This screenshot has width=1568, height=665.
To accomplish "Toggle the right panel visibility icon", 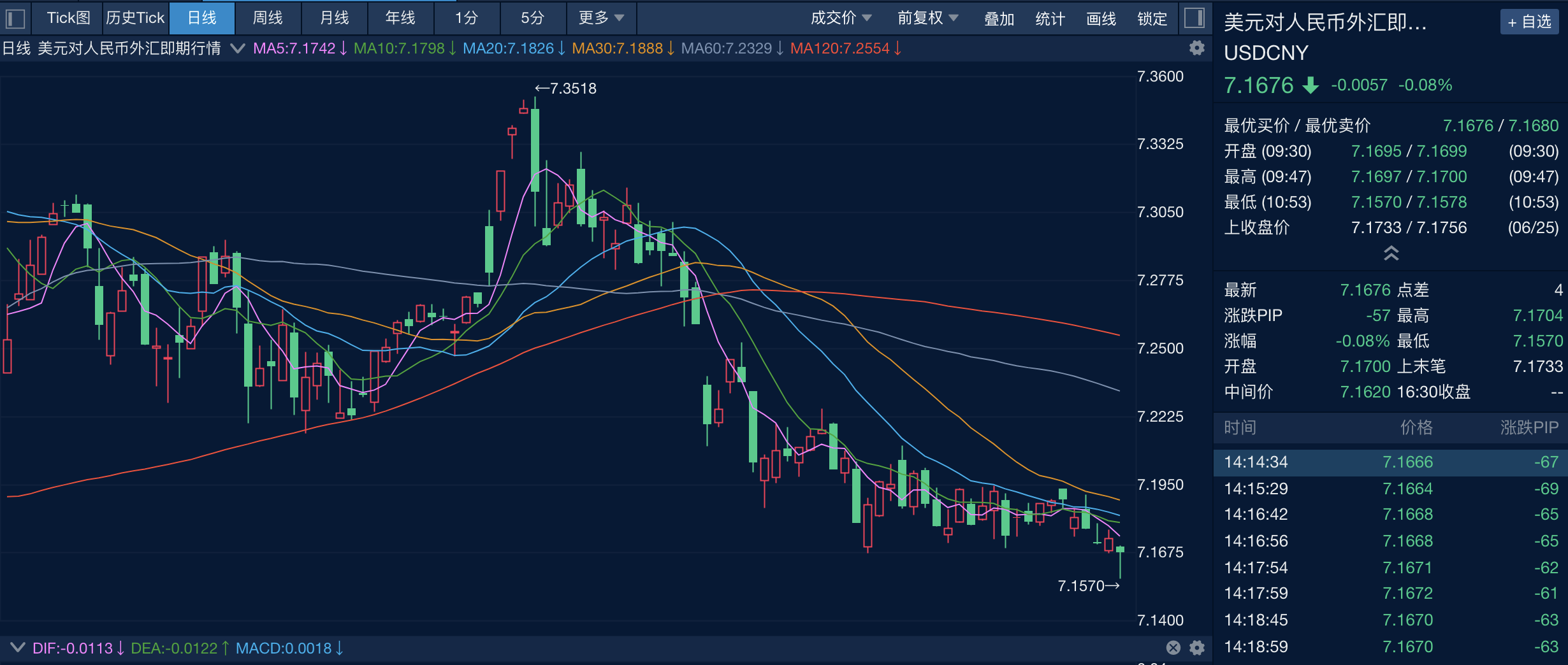I will [1195, 18].
